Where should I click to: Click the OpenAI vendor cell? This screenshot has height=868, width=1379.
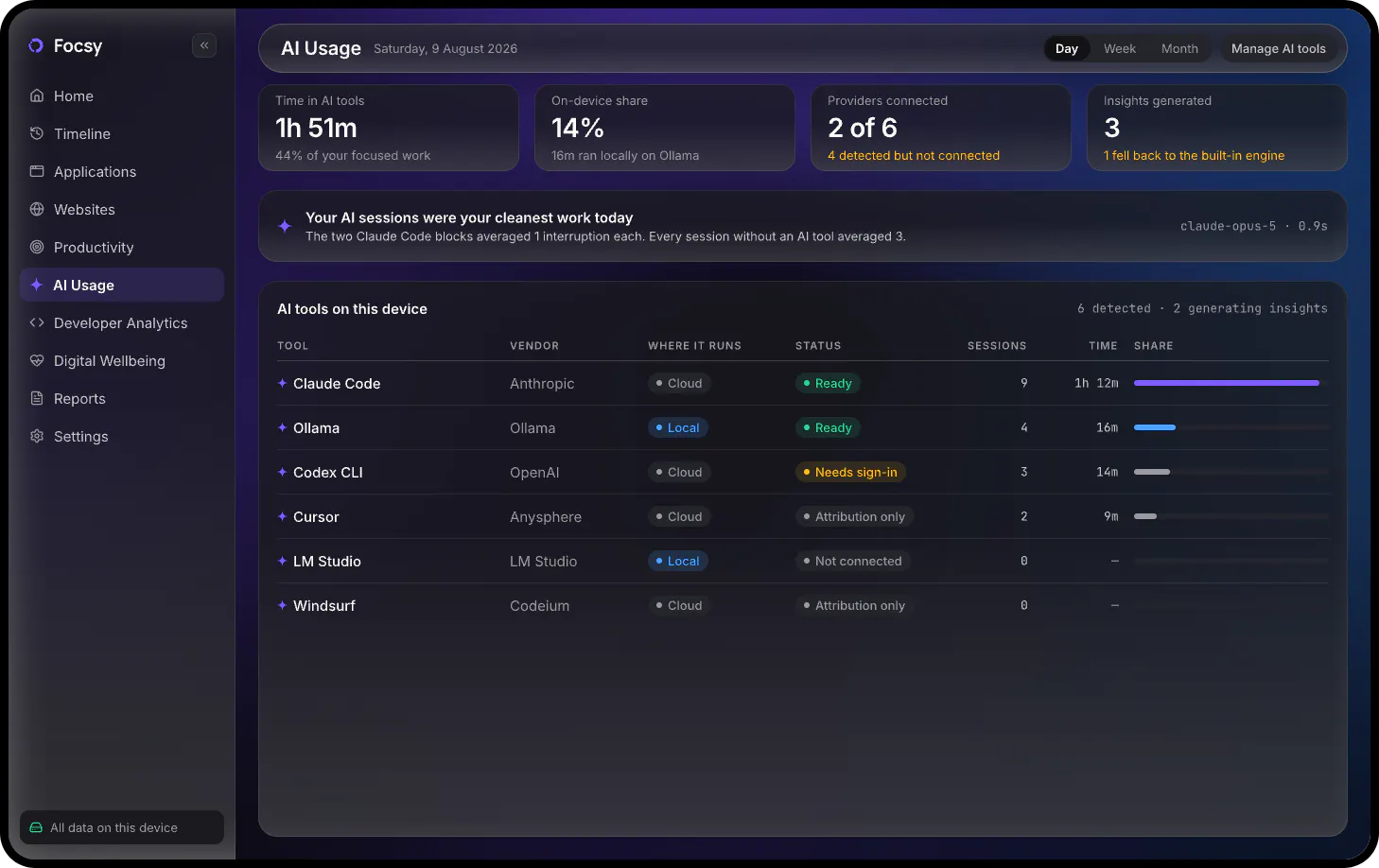click(534, 472)
